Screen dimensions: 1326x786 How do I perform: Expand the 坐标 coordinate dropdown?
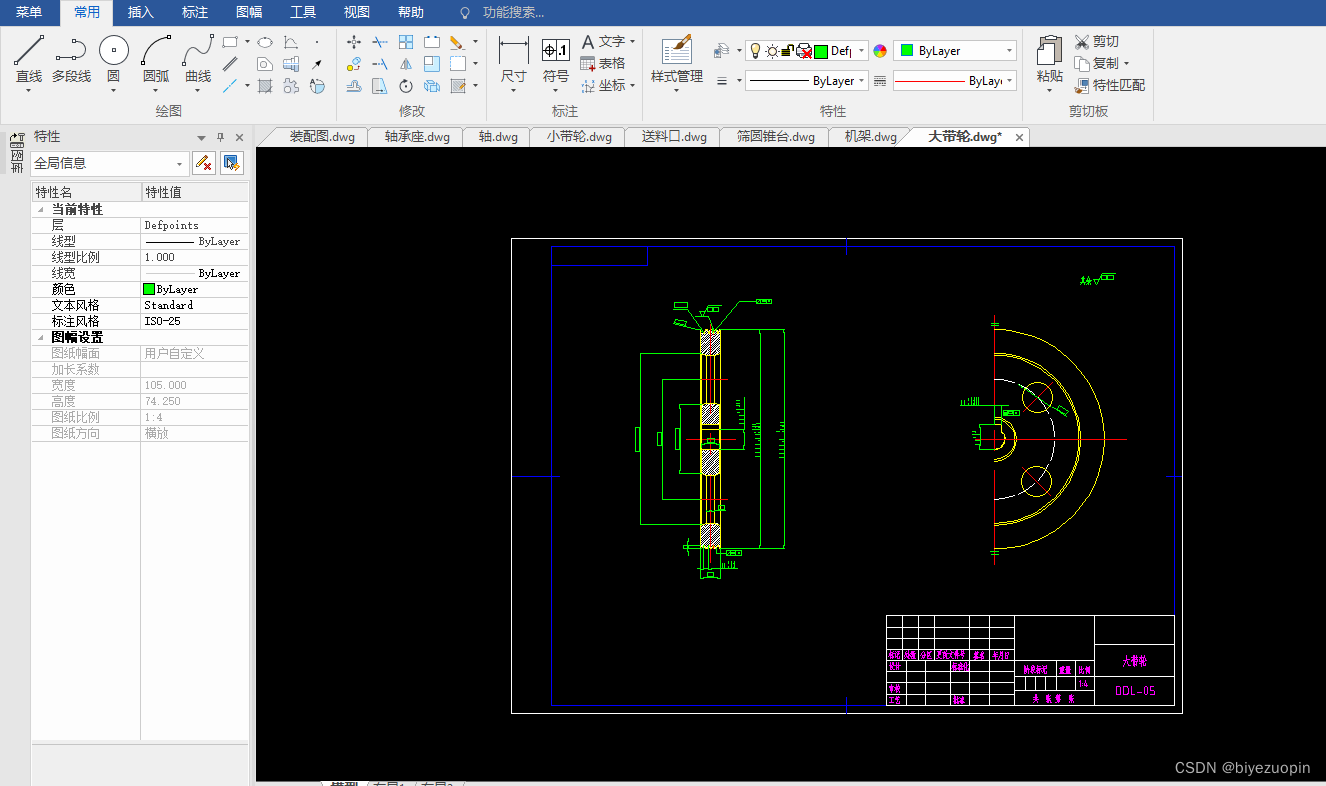[x=633, y=85]
